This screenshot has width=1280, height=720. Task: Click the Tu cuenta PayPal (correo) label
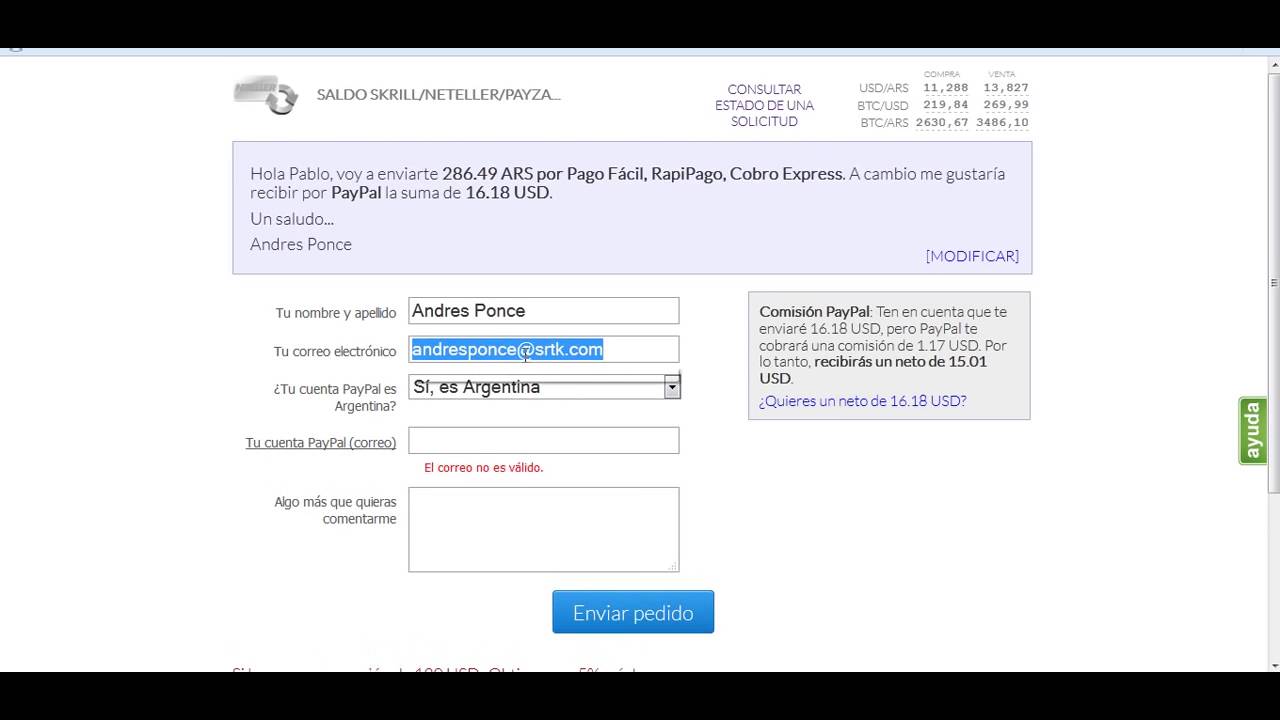pyautogui.click(x=321, y=442)
